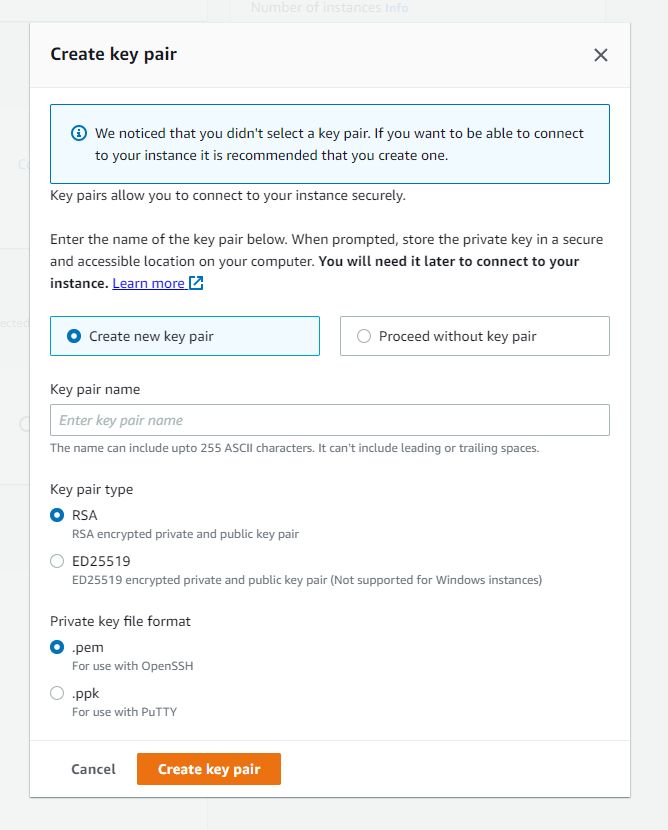Screen dimensions: 668x830
Task: Choose the .pem private key format
Action: coord(57,647)
